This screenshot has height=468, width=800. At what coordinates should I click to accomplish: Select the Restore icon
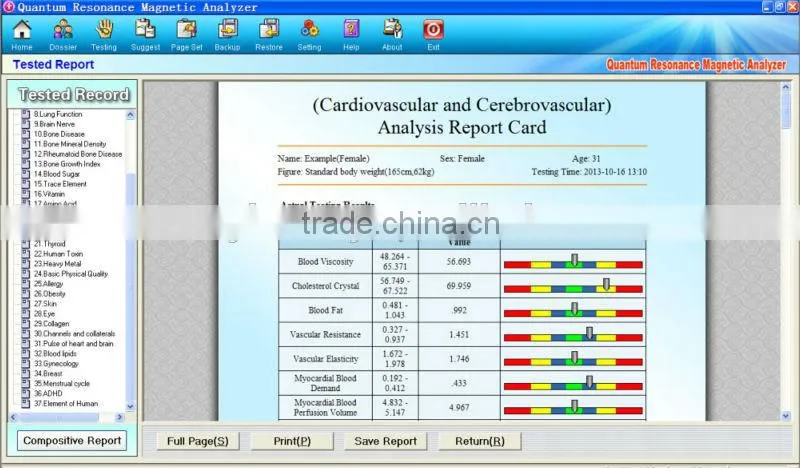pos(269,30)
